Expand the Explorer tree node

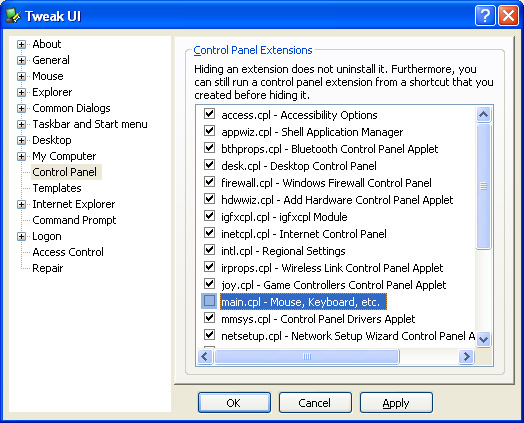(21, 92)
